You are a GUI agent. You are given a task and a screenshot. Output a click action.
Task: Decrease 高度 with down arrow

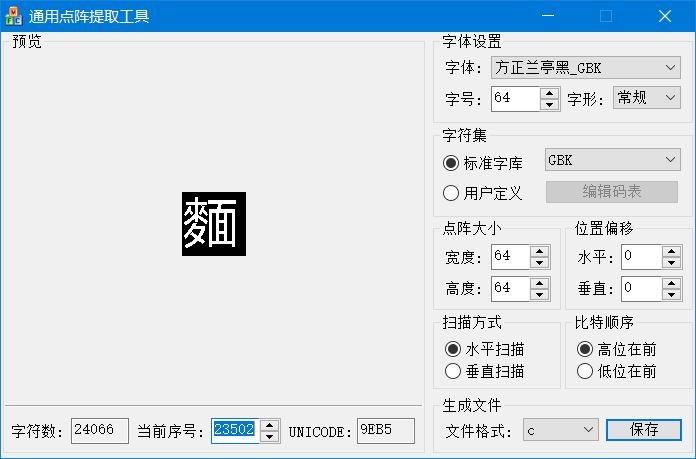[540, 294]
